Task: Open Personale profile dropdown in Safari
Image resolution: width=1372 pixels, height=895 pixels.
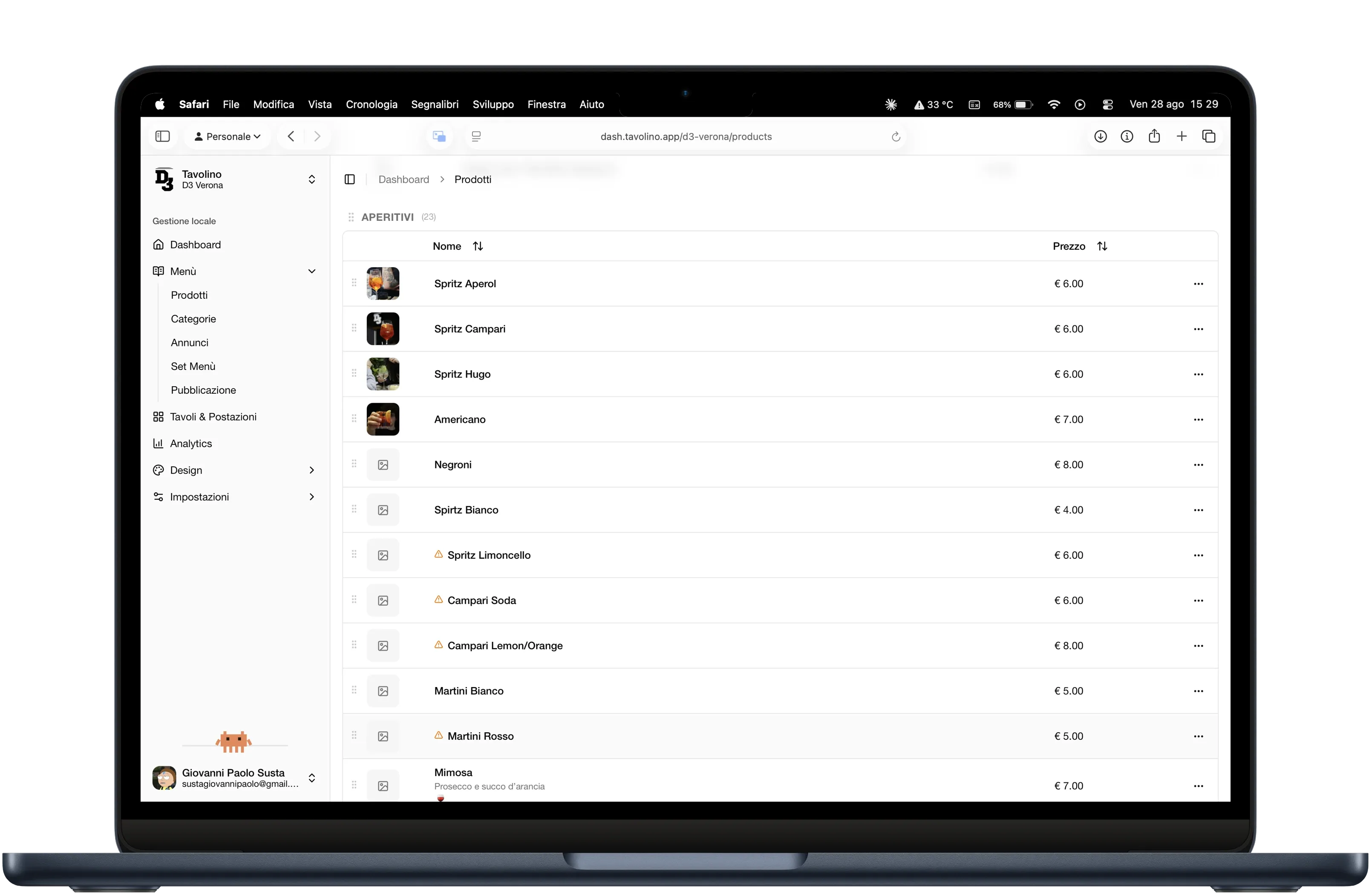Action: [228, 137]
